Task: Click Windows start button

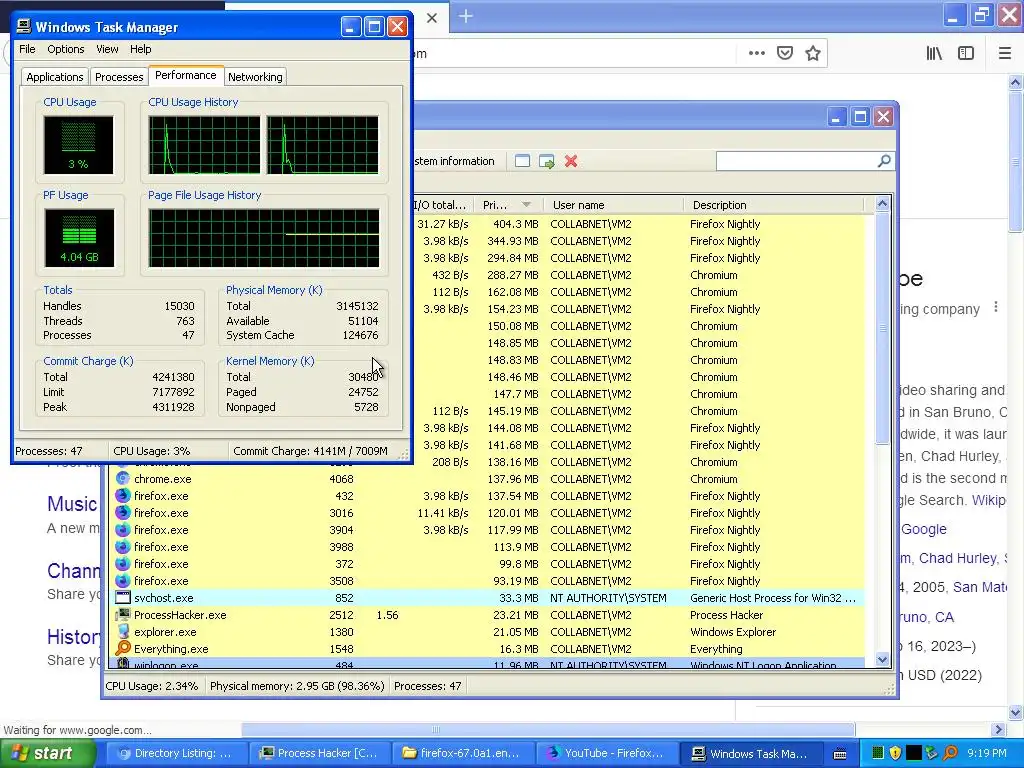Action: pos(48,753)
